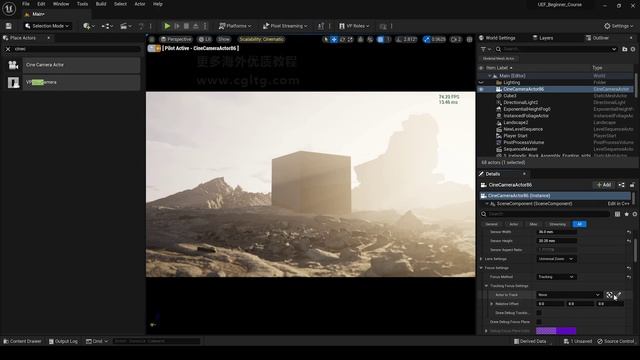Image resolution: width=640 pixels, height=360 pixels.
Task: Open the editor Settings menu
Action: (x=618, y=26)
